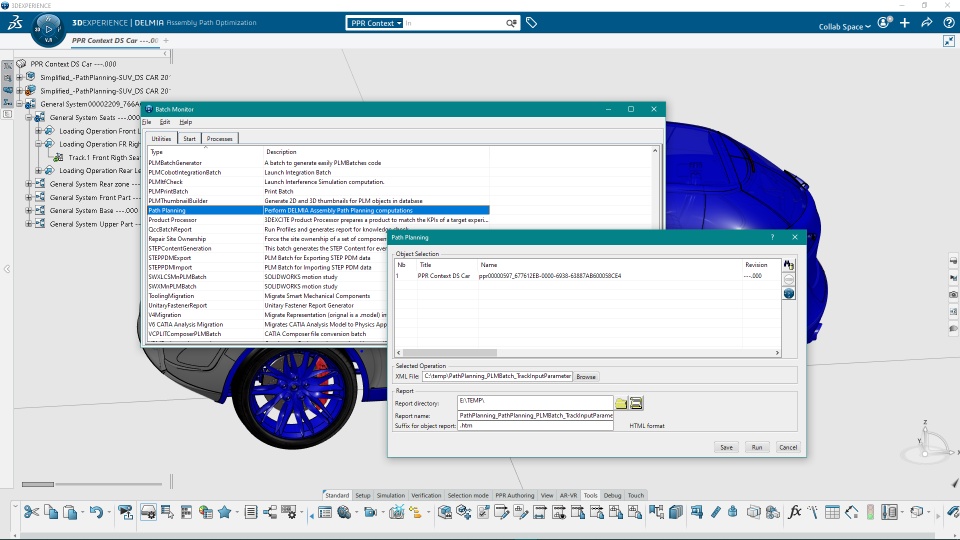Click the 3DS logo top left

pyautogui.click(x=15, y=23)
